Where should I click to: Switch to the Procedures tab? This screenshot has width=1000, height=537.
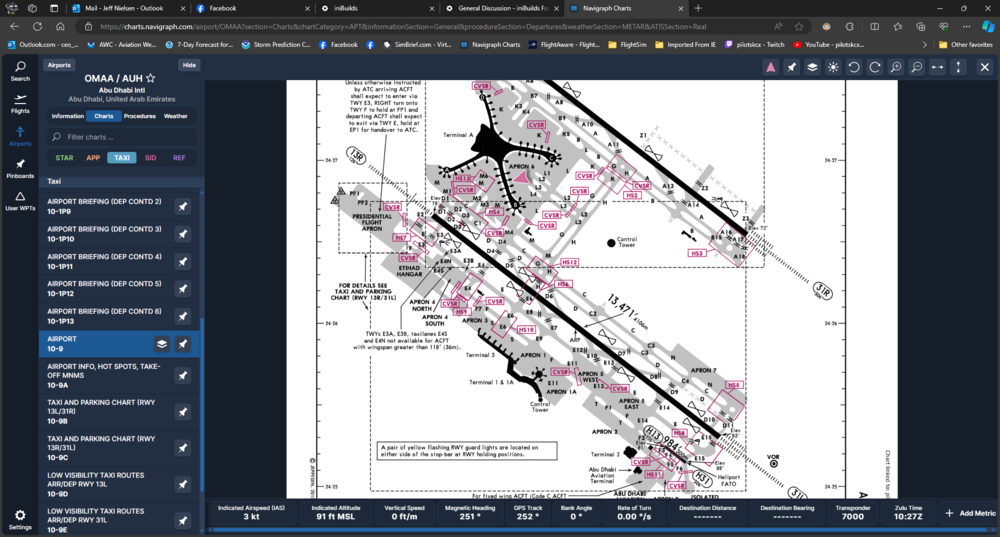(x=139, y=116)
